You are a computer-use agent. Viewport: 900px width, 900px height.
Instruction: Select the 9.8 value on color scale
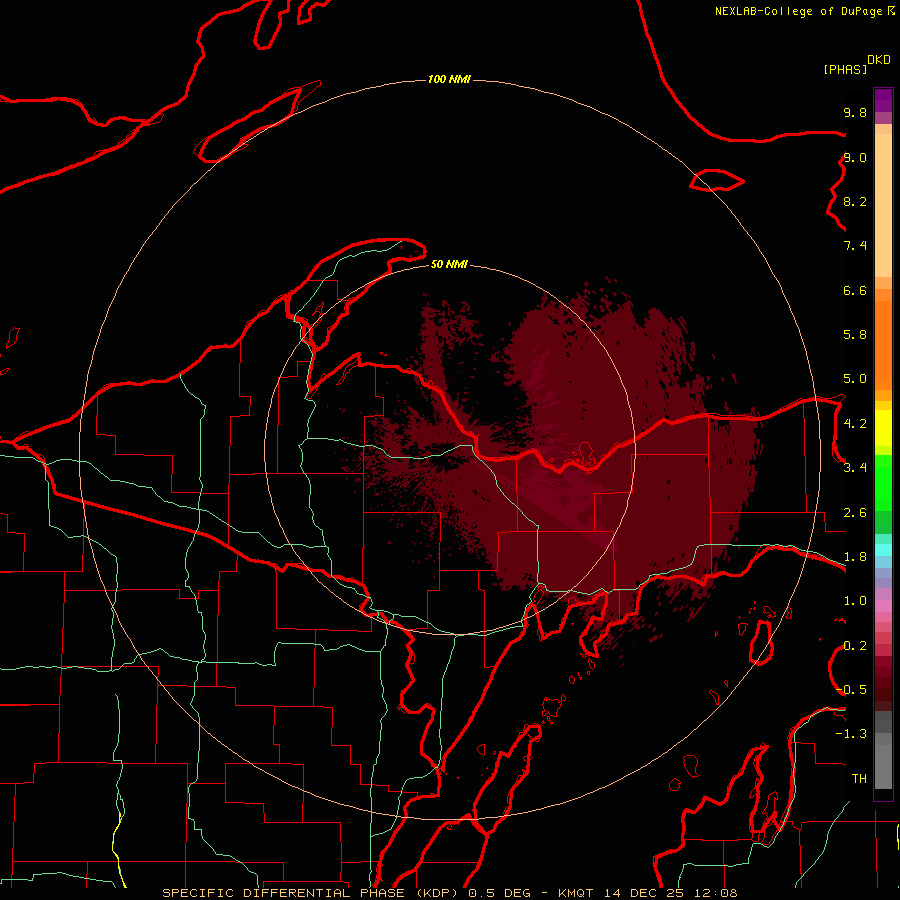[855, 112]
